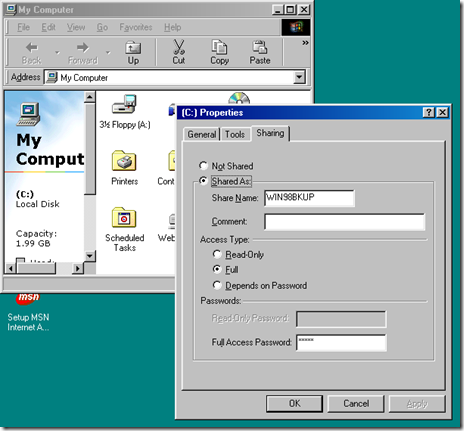This screenshot has height=431, width=464.
Task: Switch to the General tab
Action: [202, 134]
